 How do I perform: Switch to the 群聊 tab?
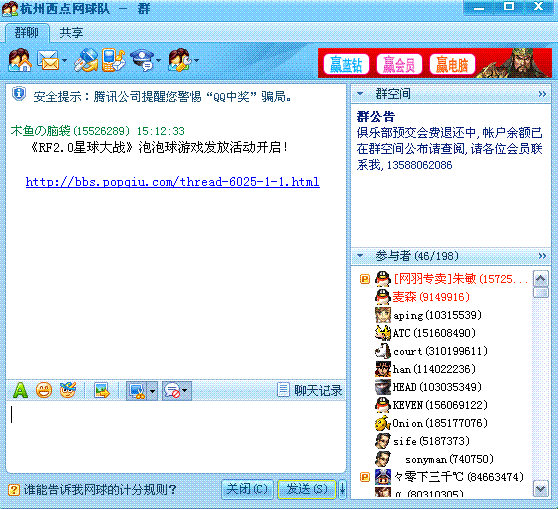click(x=27, y=33)
